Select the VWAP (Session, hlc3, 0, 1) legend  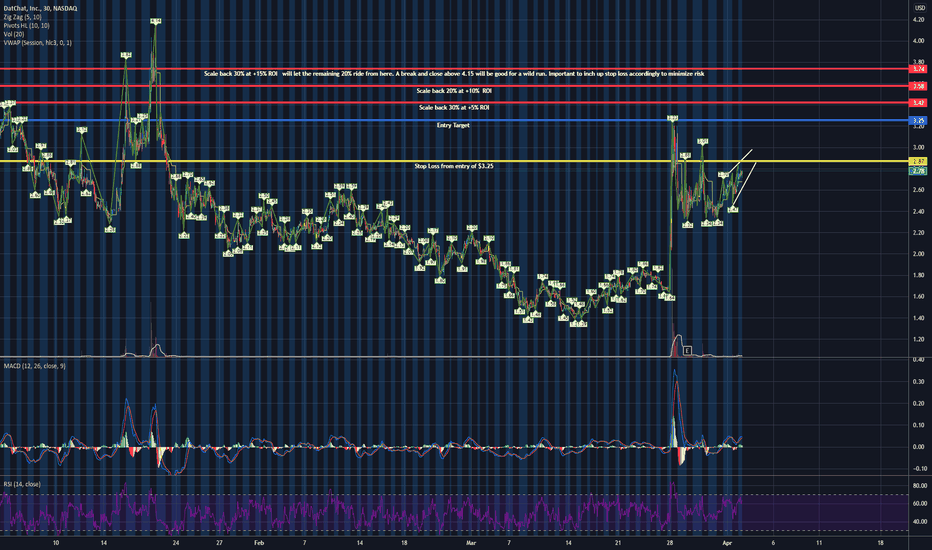pos(37,43)
